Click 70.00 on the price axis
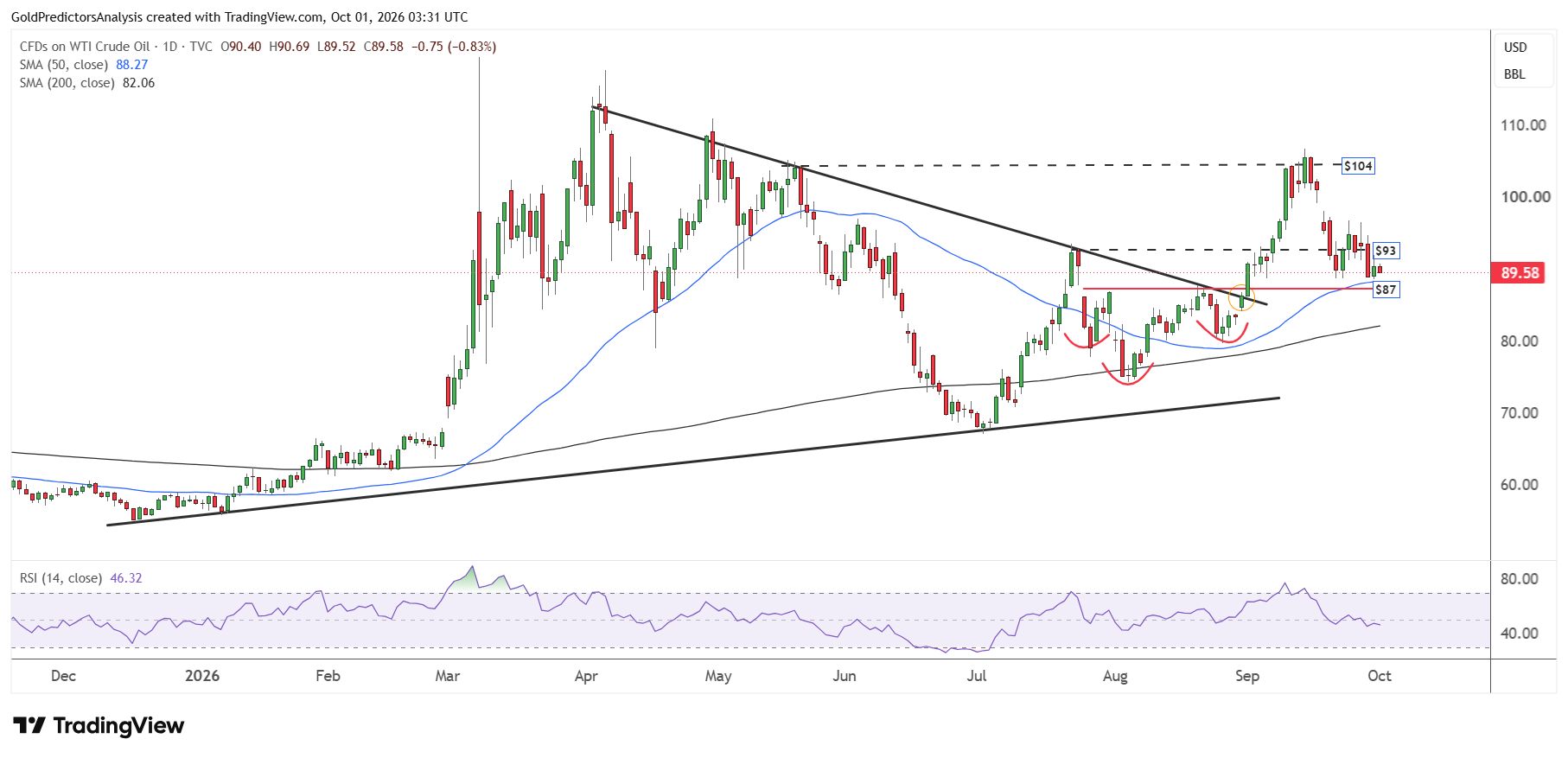 pos(1520,413)
